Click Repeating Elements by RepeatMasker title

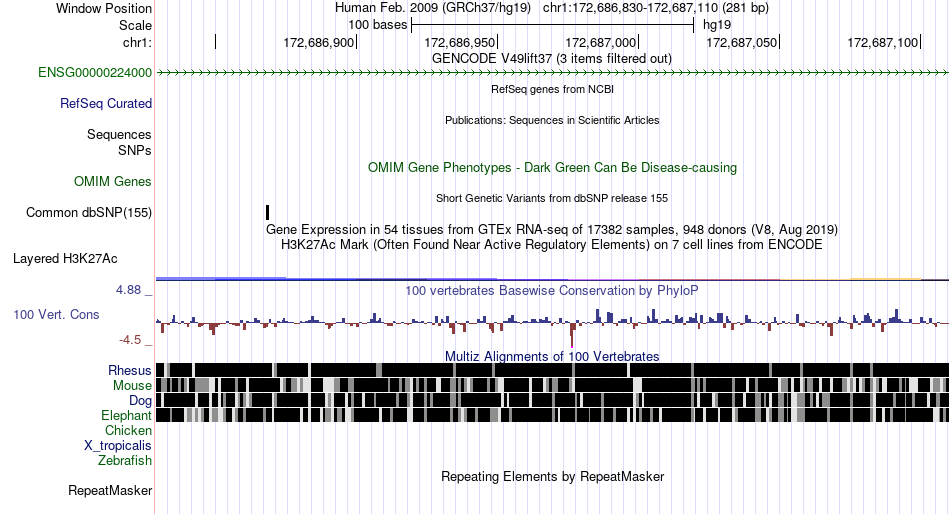552,476
